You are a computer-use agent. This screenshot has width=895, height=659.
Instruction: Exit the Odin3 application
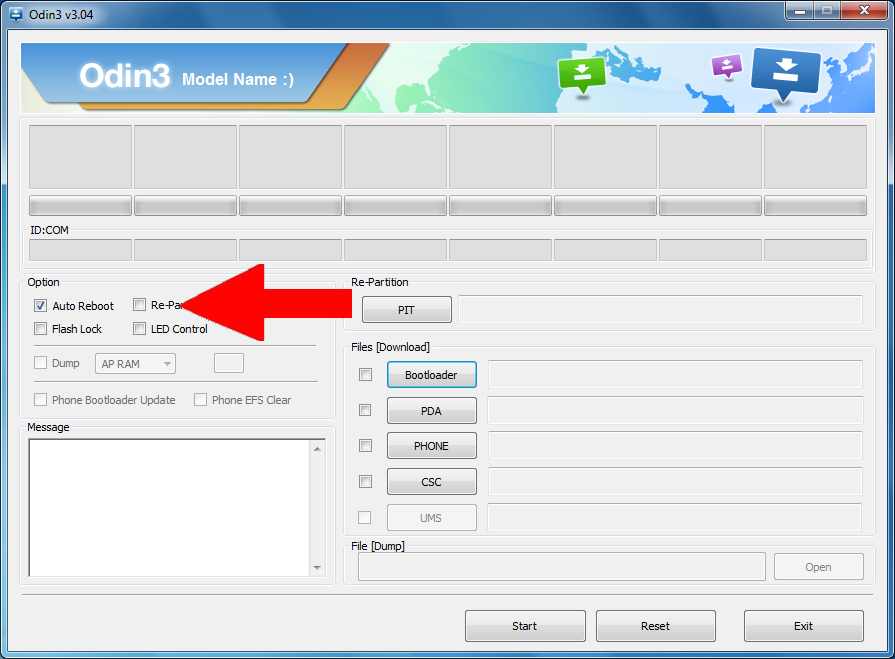coord(804,626)
